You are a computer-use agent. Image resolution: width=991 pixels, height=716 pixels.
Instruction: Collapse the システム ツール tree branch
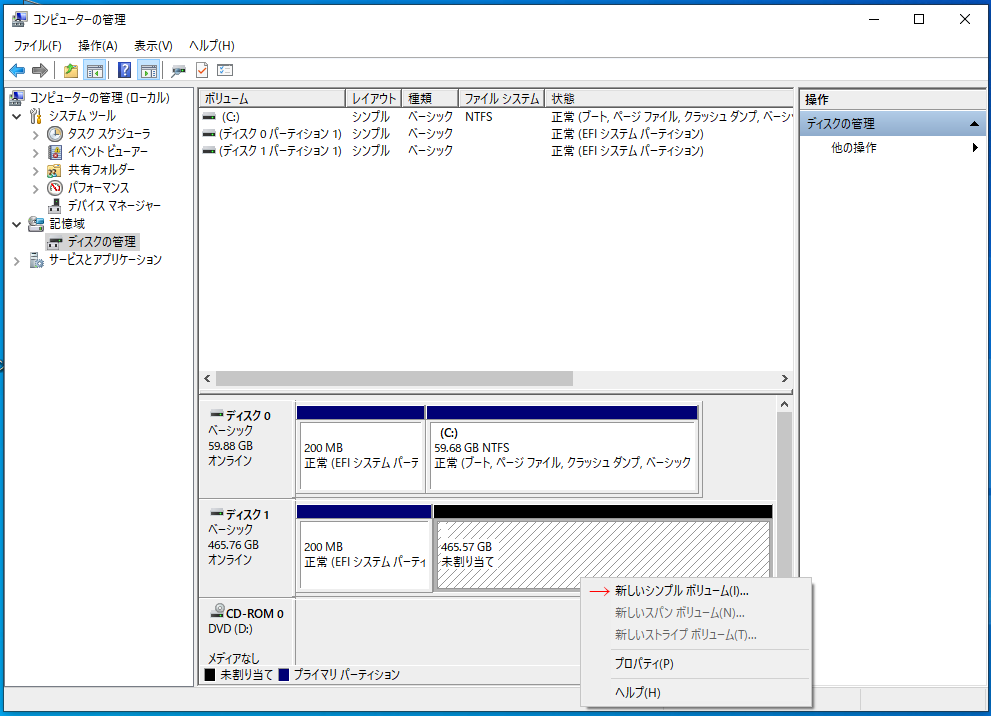[x=15, y=115]
